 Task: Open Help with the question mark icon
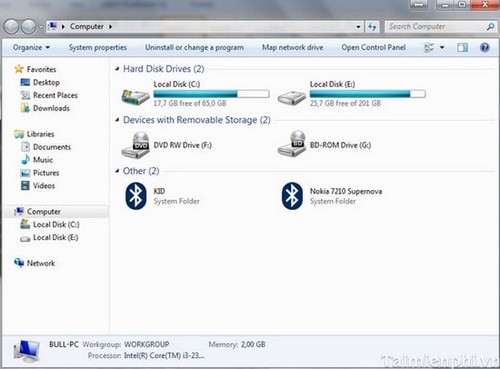pyautogui.click(x=485, y=47)
